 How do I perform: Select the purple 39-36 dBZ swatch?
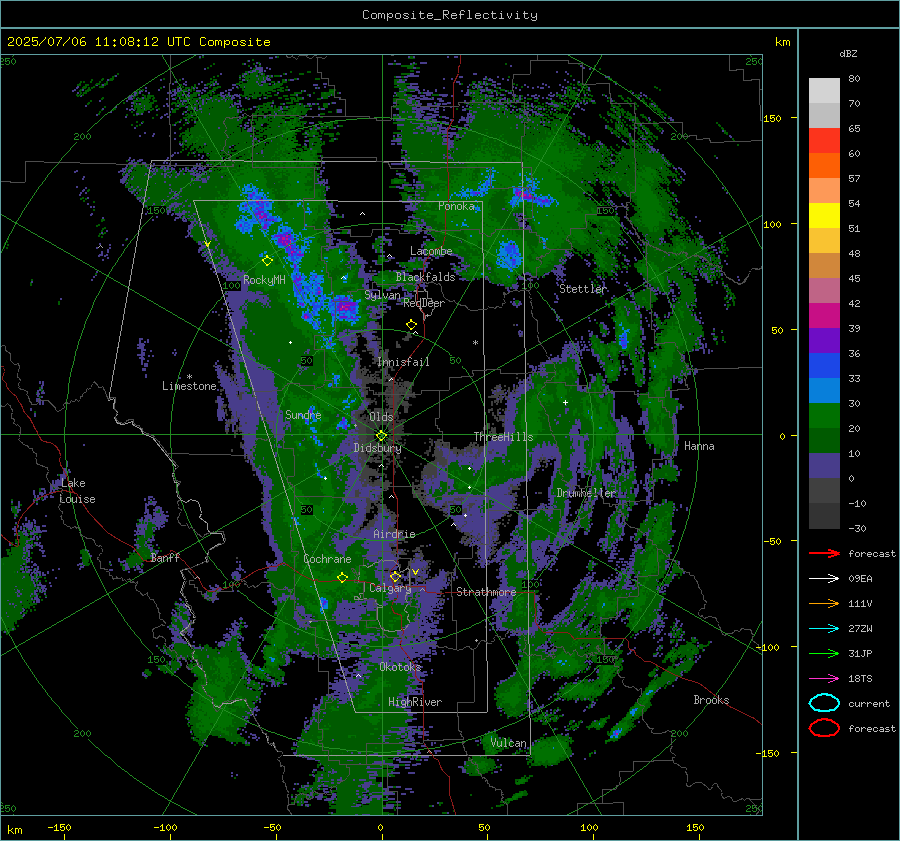(824, 340)
